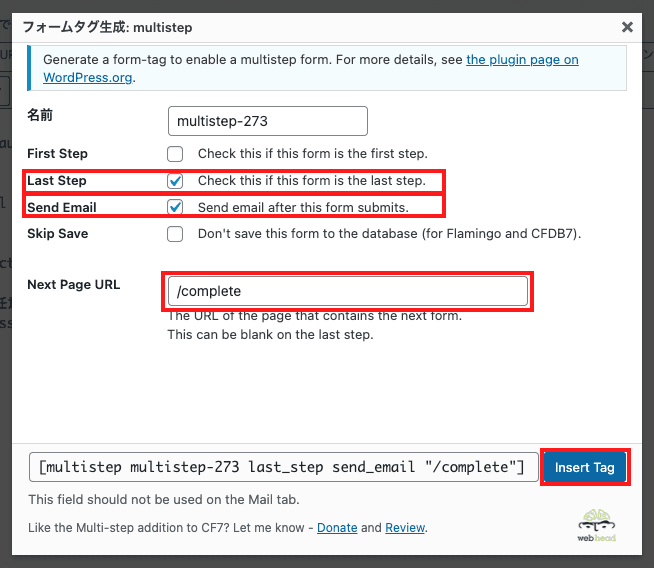The width and height of the screenshot is (654, 568).
Task: Click the 名前 field label
Action: [x=40, y=115]
